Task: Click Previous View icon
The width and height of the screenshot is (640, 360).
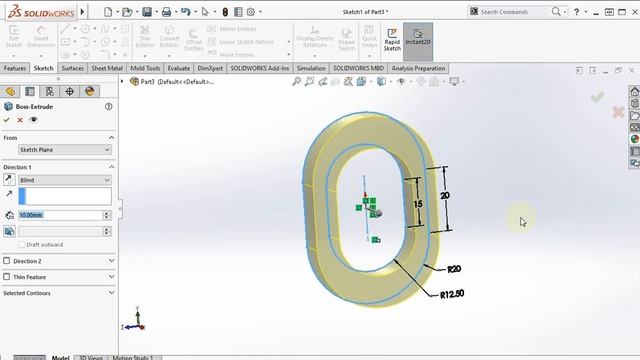Action: coord(322,82)
